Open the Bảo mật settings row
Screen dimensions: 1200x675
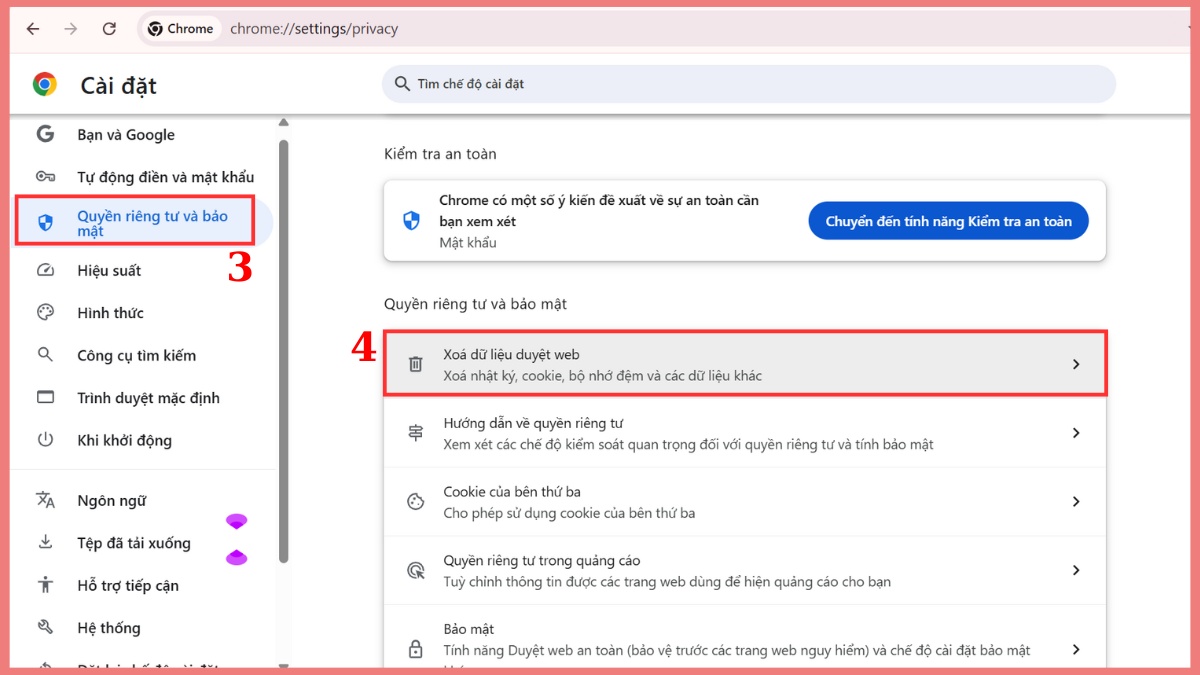745,637
